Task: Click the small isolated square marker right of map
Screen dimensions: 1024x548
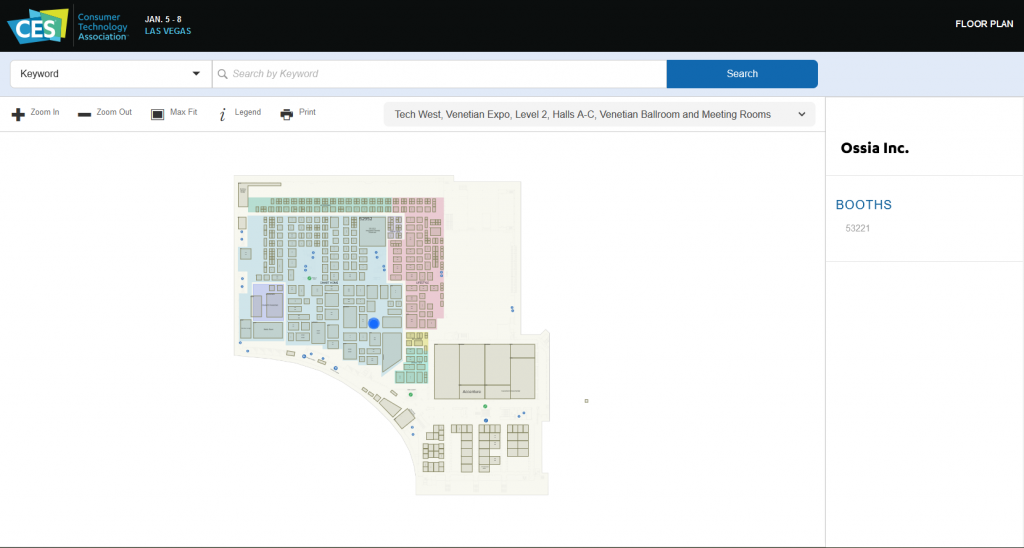Action: tap(586, 401)
